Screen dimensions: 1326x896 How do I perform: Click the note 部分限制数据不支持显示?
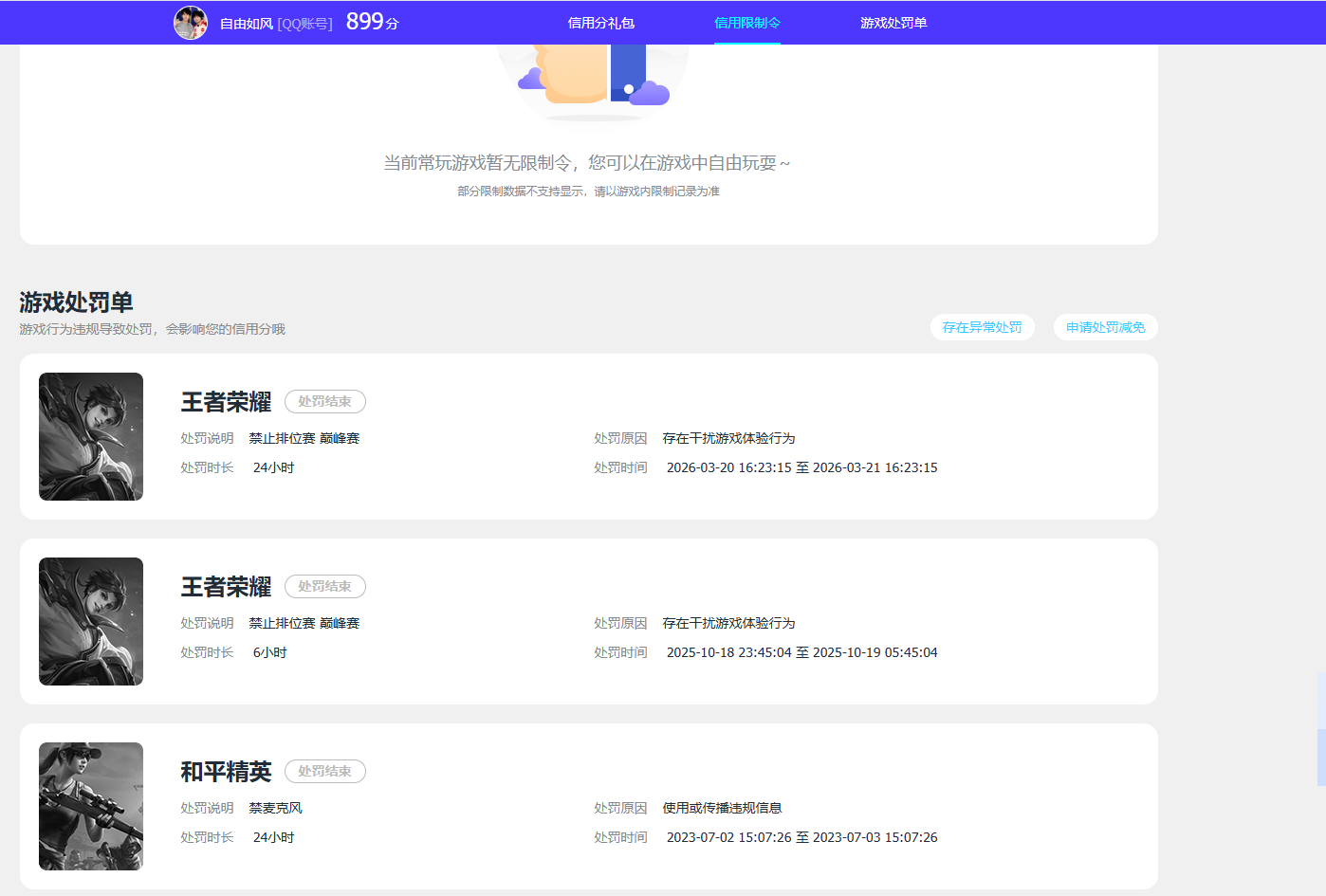coord(520,192)
